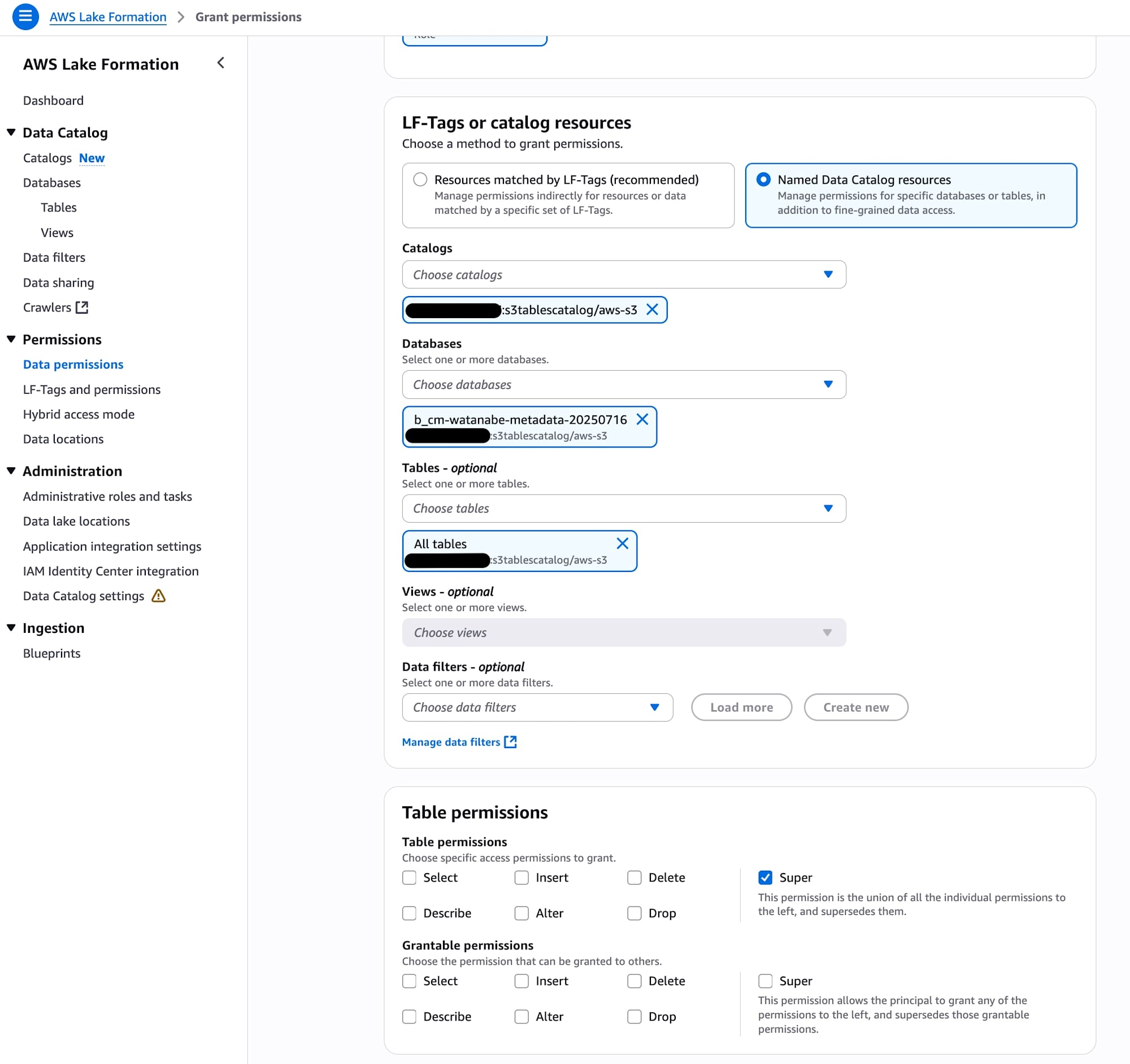Check the grantable Describe permission
This screenshot has height=1064, width=1130.
tap(409, 1017)
